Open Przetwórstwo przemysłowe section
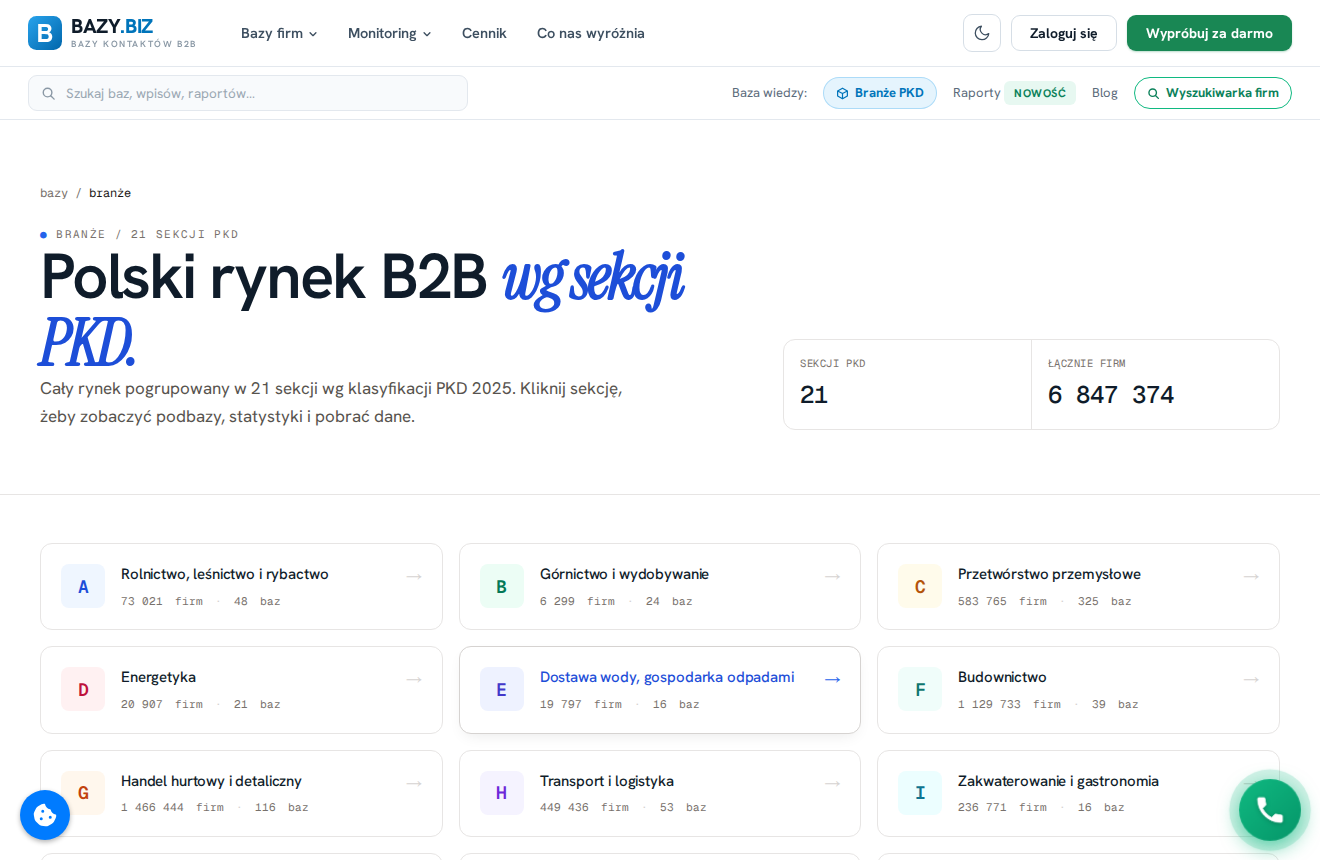 (x=1049, y=574)
